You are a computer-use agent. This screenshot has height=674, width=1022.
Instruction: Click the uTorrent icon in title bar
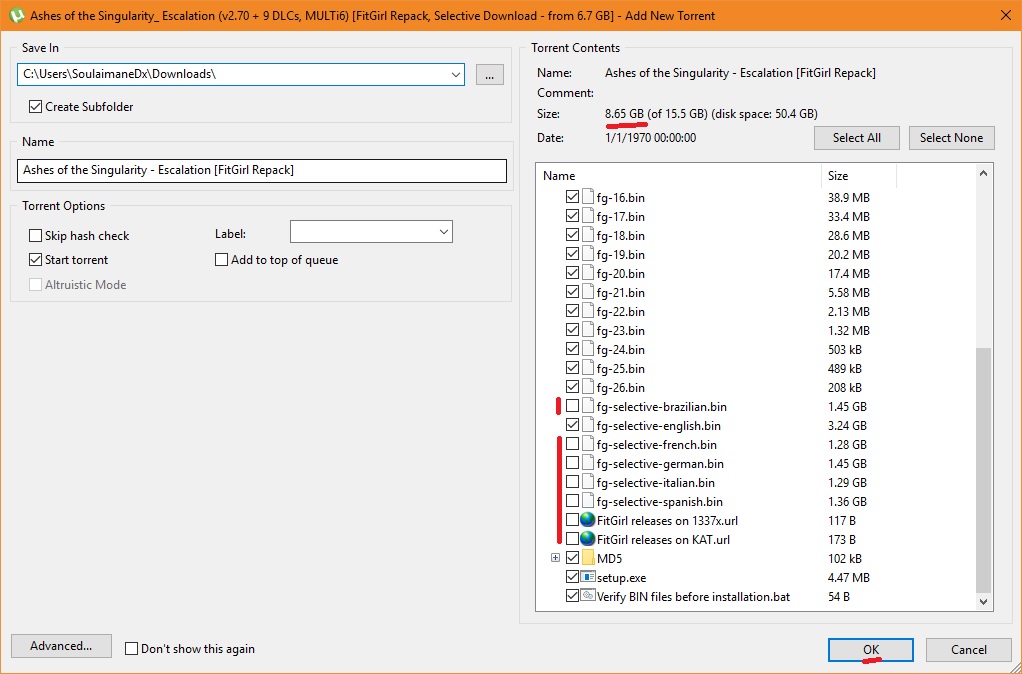(x=15, y=15)
